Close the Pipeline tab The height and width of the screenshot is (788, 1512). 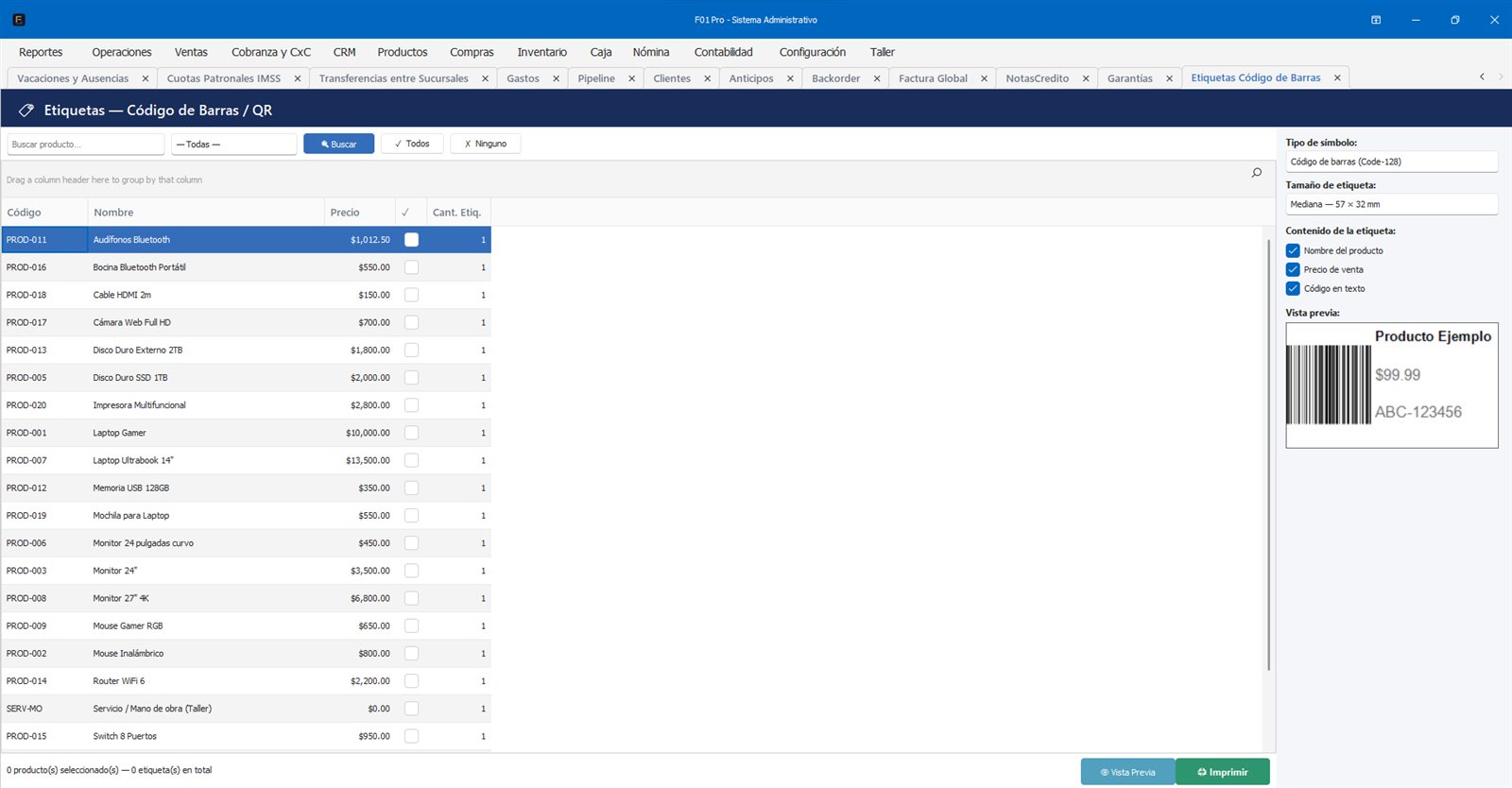coord(631,78)
